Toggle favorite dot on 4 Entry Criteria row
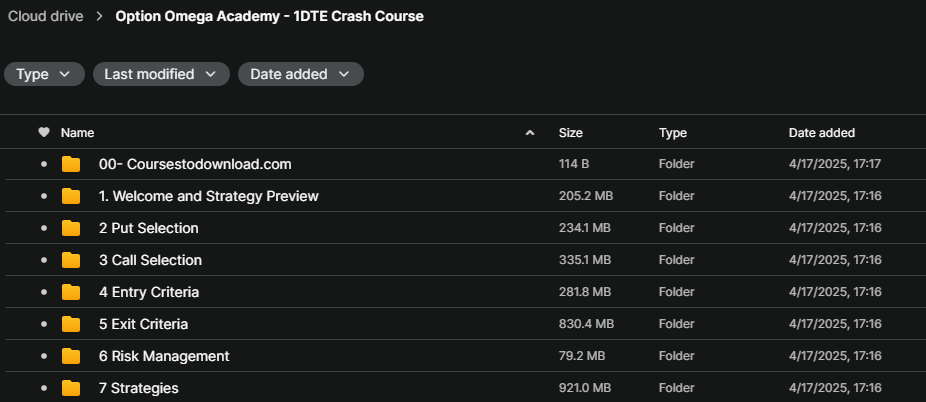Viewport: 926px width, 402px height. [44, 292]
